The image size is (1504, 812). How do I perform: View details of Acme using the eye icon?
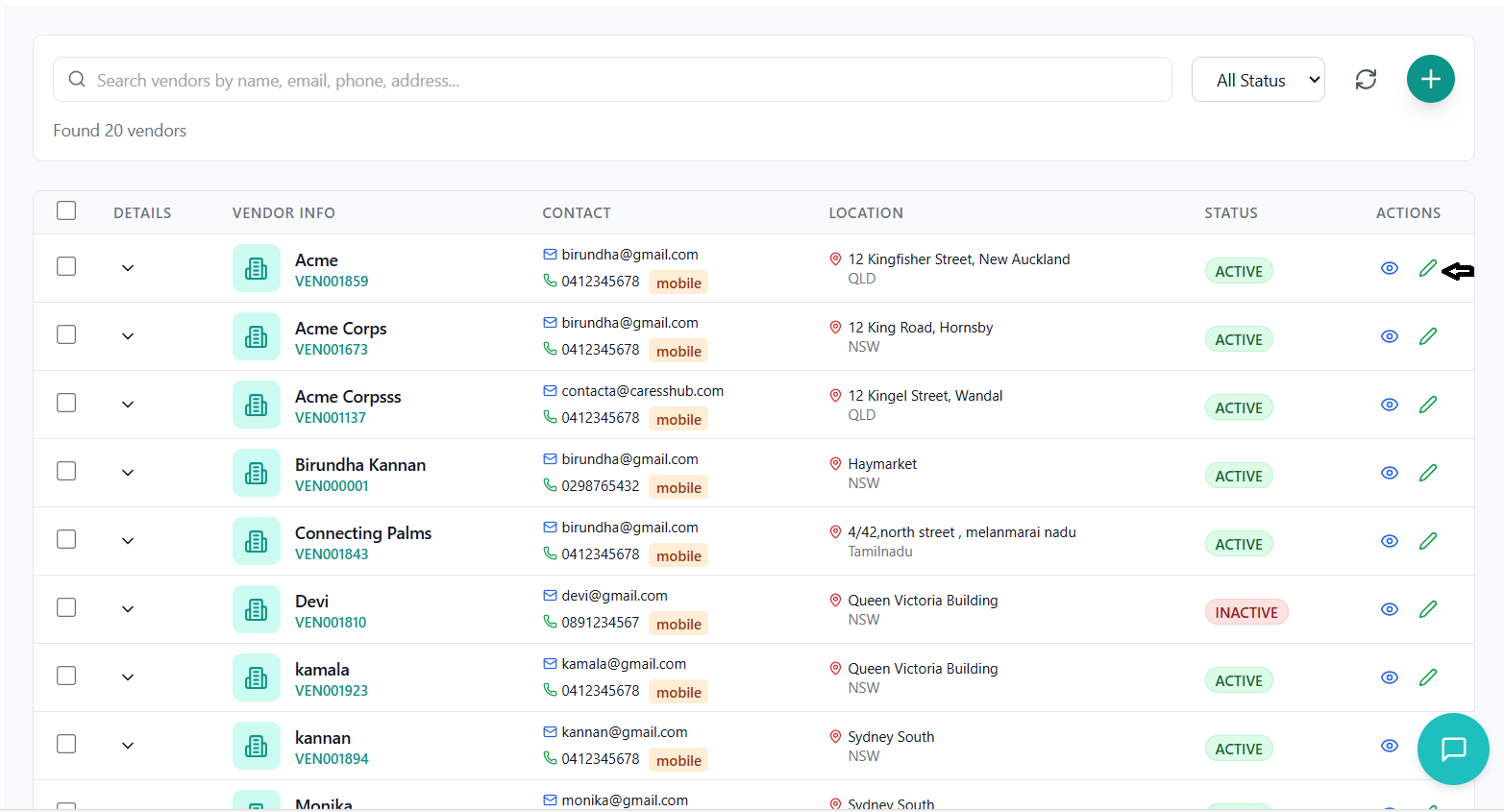(1389, 268)
